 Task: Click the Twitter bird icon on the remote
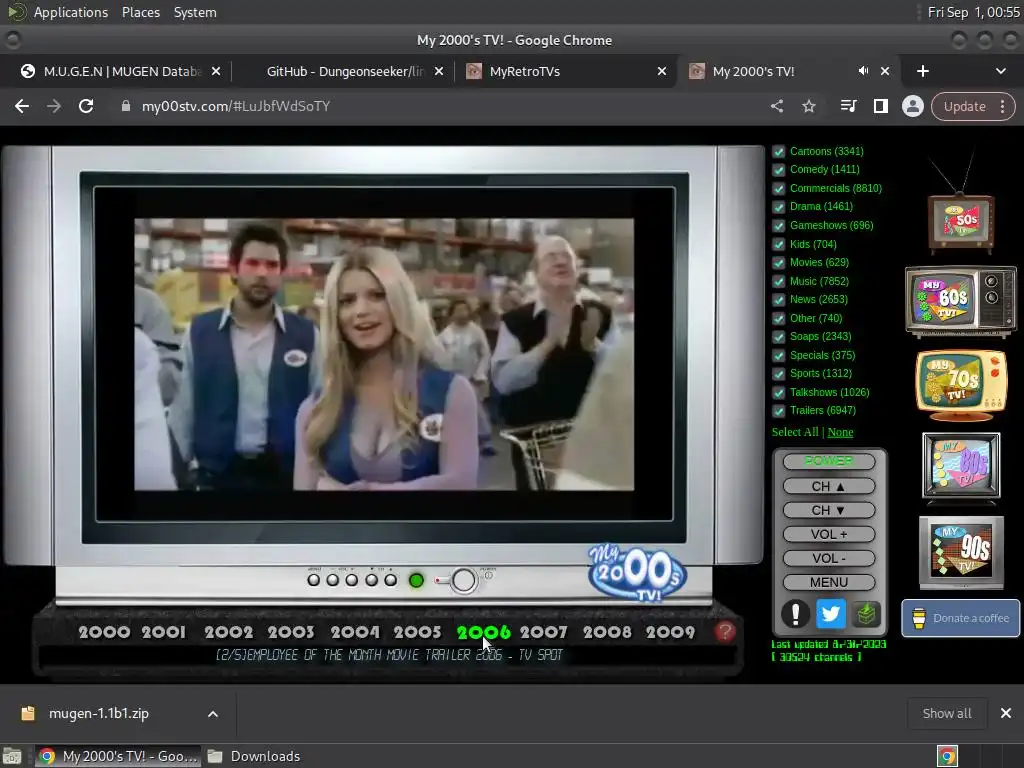point(830,614)
